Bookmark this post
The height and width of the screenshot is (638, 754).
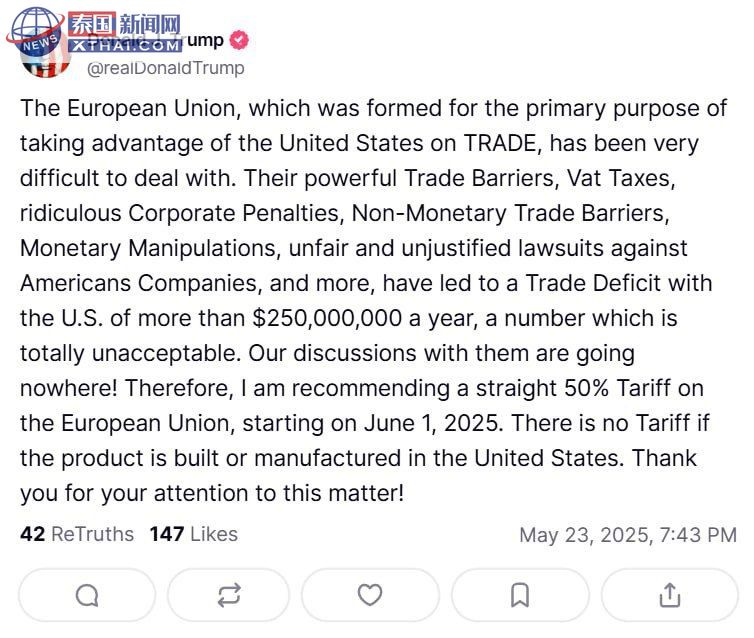pos(520,595)
